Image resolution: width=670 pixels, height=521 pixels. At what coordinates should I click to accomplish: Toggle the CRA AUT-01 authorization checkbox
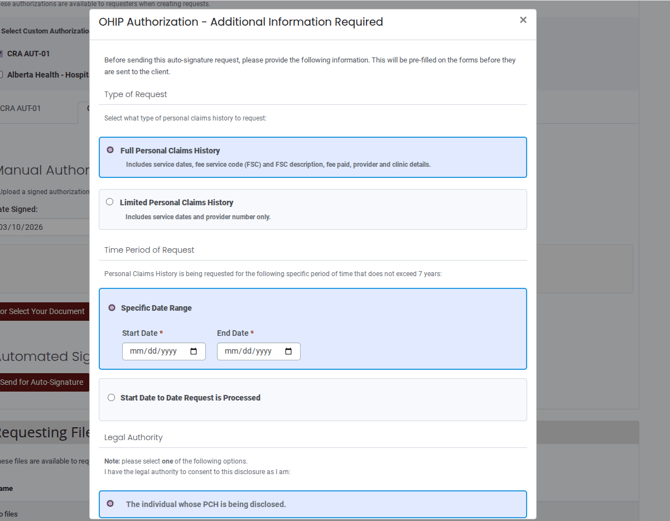[x=1, y=54]
